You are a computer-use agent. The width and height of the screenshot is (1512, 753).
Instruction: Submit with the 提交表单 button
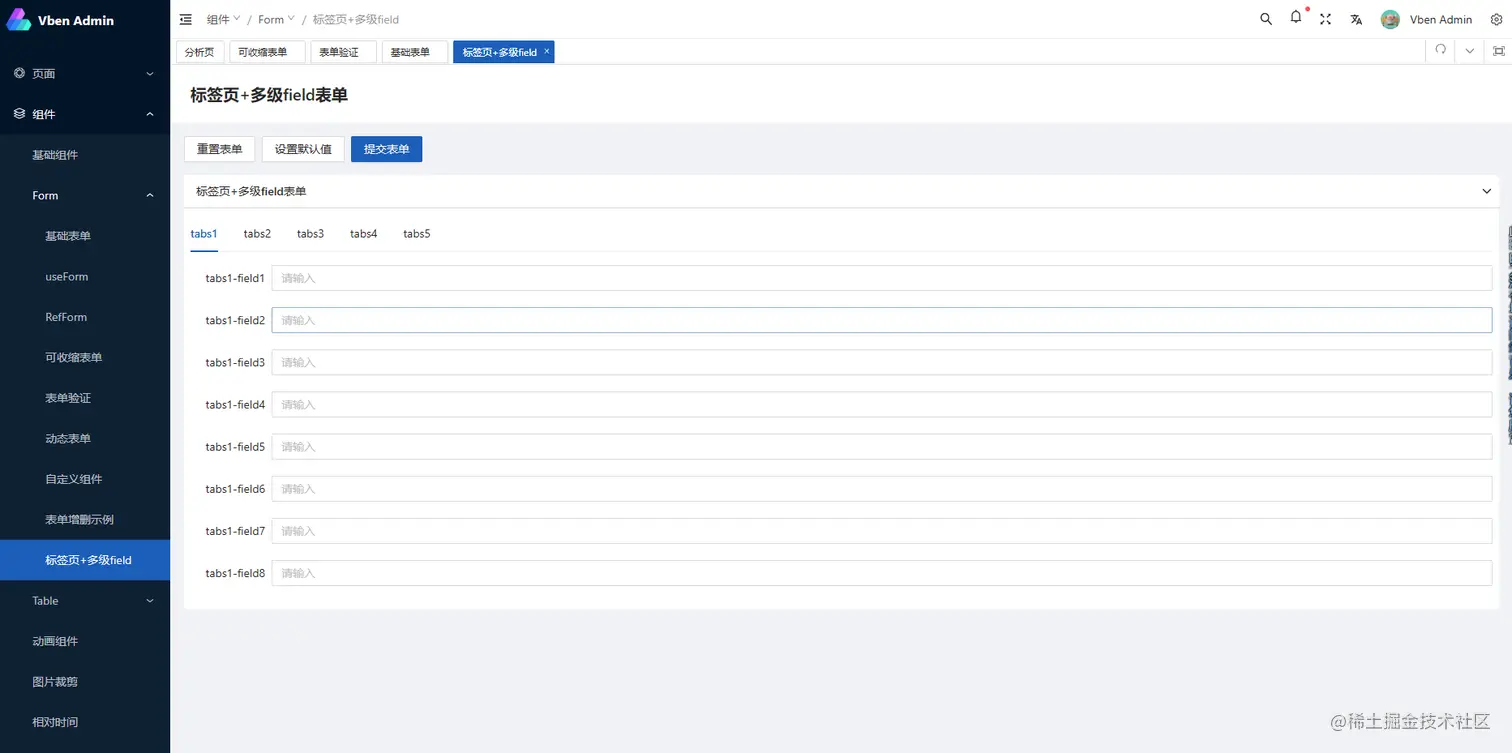coord(386,149)
